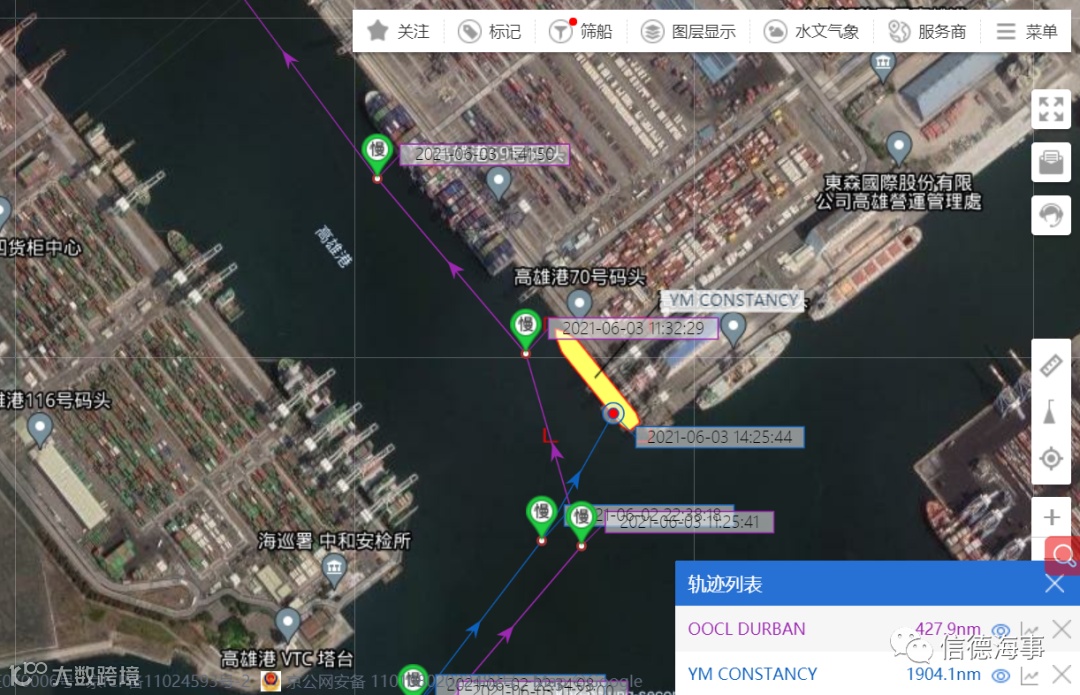This screenshot has height=695, width=1080.
Task: Select OOCL DURBAN in track list
Action: 746,629
